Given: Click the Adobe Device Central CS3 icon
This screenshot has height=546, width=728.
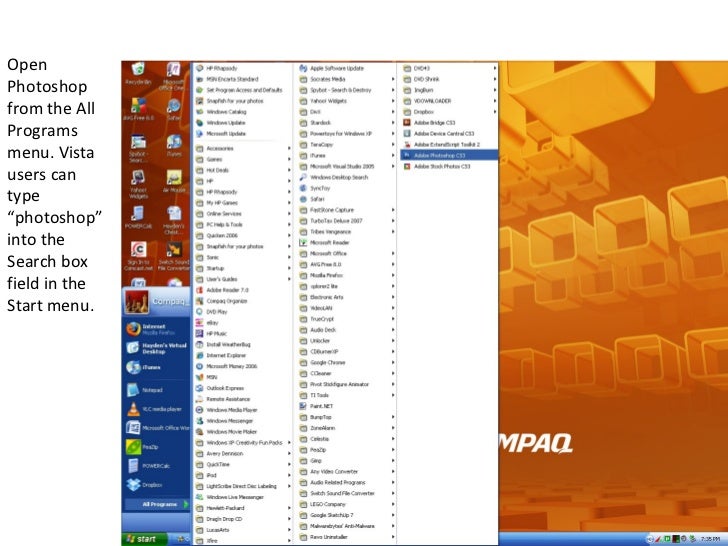Looking at the screenshot, I should (407, 134).
